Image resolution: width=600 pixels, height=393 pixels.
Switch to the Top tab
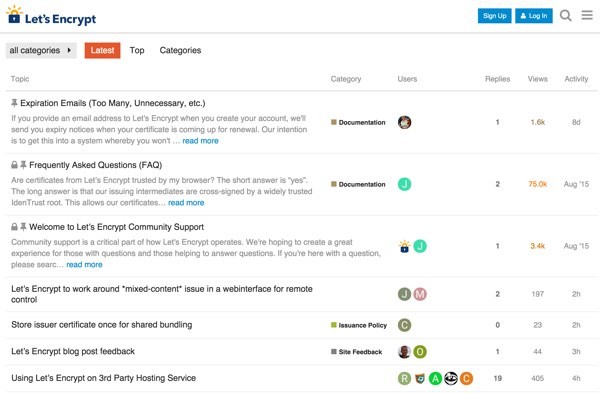(137, 51)
